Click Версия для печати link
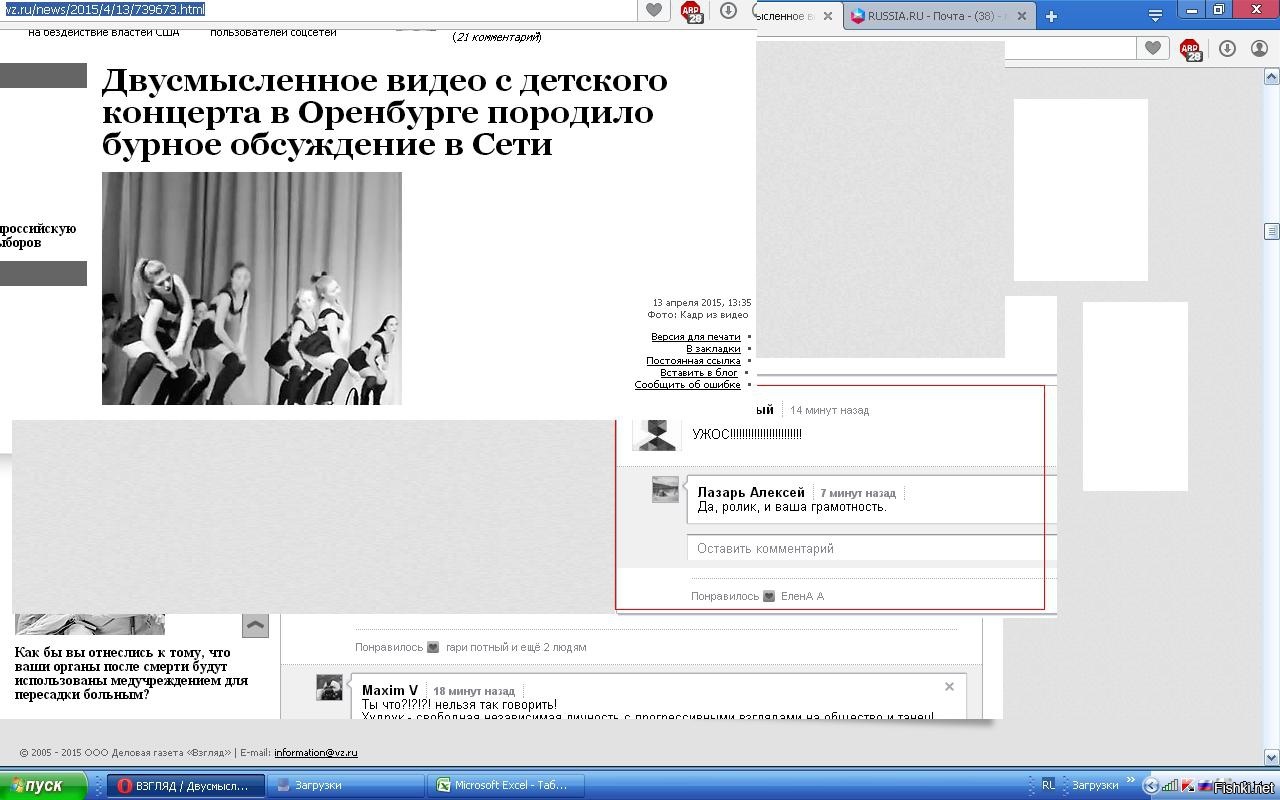 coord(696,337)
